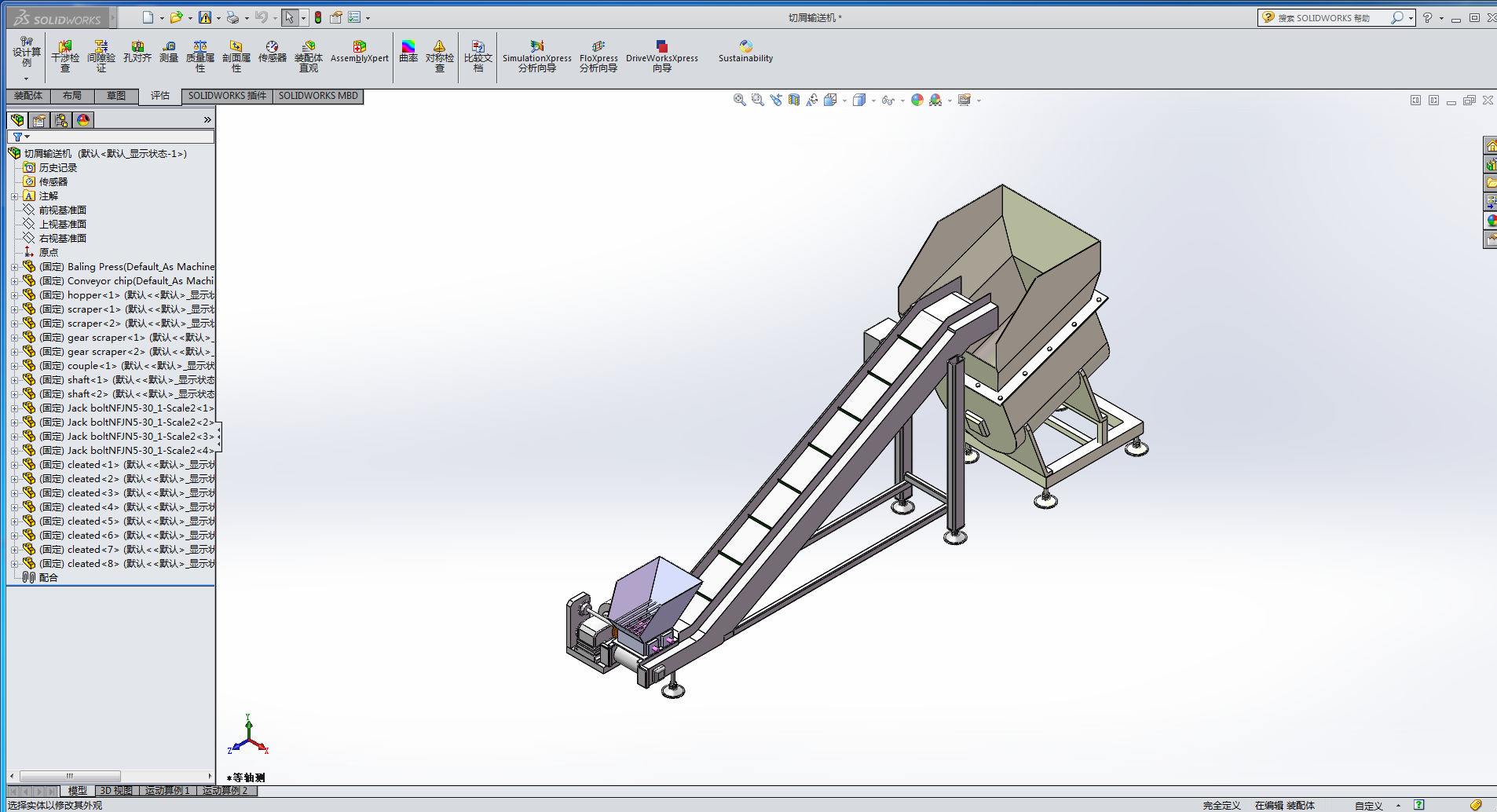Select 前视基准面 plane in the tree
1497x812 pixels.
pyautogui.click(x=62, y=210)
